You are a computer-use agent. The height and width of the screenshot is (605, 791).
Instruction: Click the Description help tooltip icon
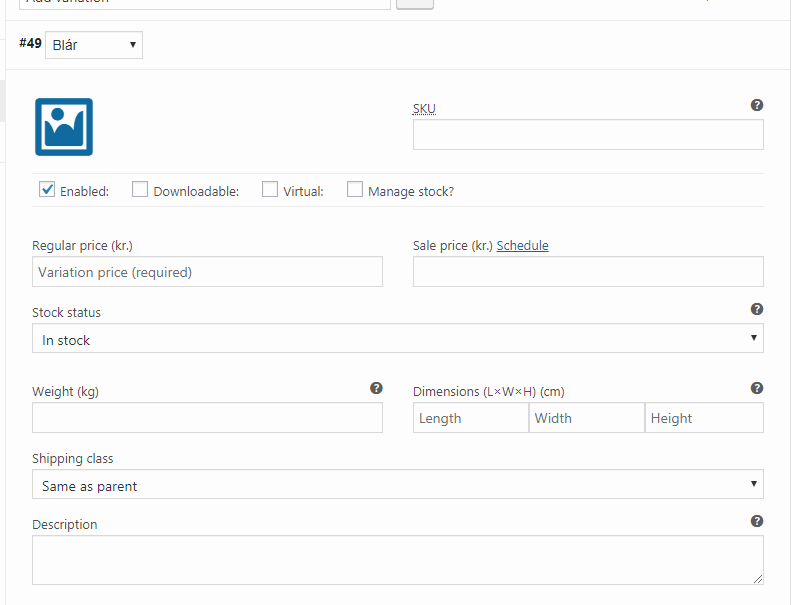click(x=757, y=521)
